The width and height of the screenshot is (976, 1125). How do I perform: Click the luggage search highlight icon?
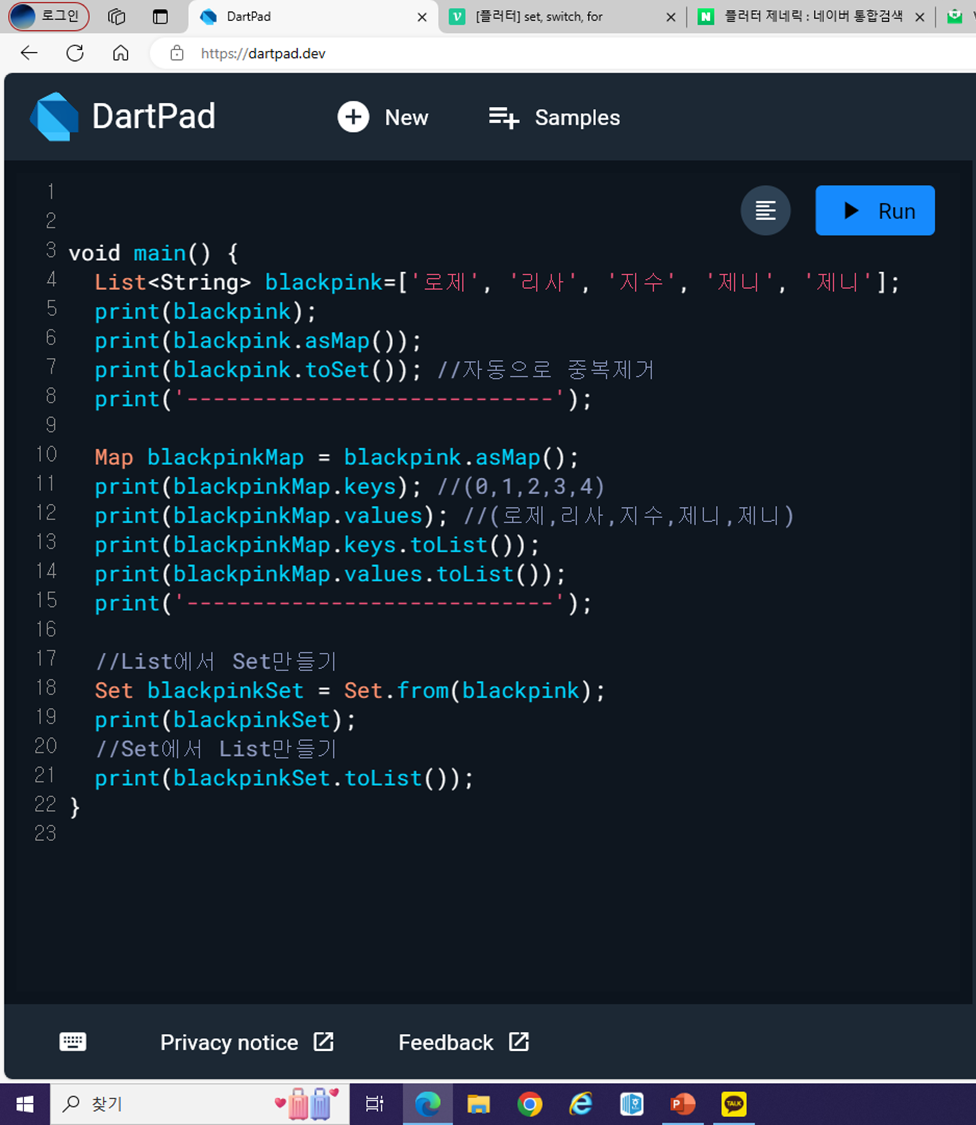point(307,1103)
